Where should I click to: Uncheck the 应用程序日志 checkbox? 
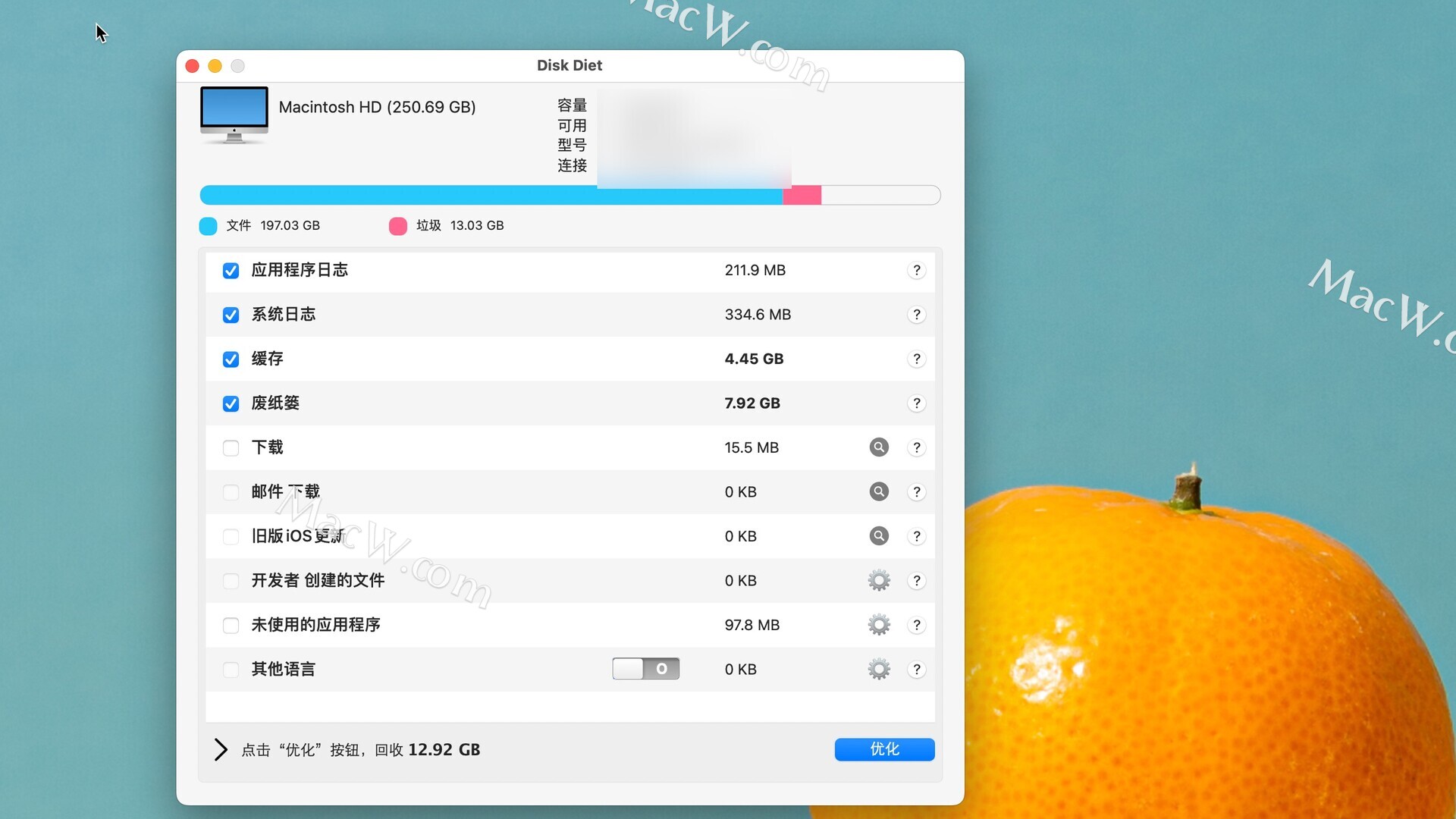pyautogui.click(x=231, y=271)
